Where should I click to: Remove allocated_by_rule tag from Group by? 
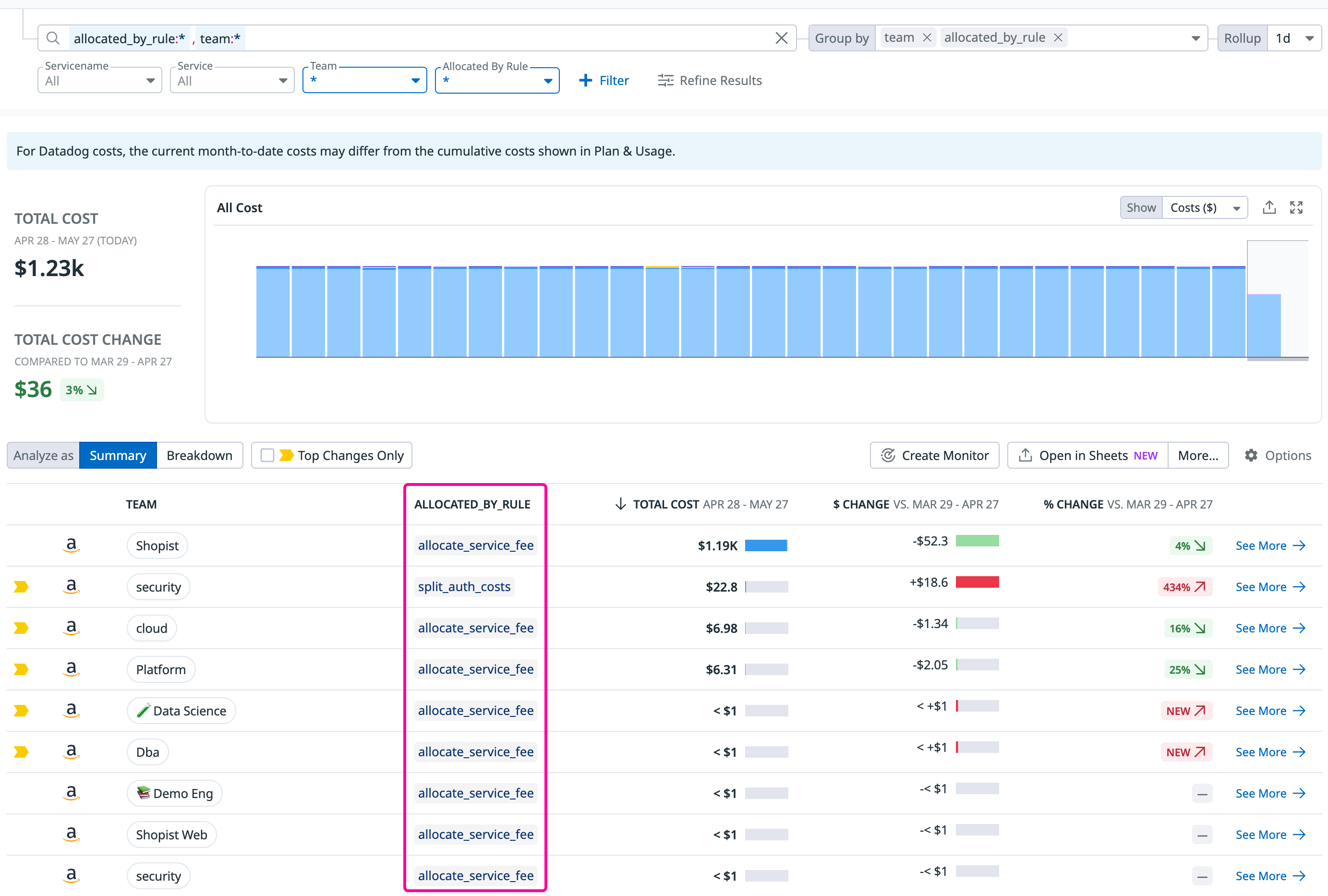[x=1058, y=38]
